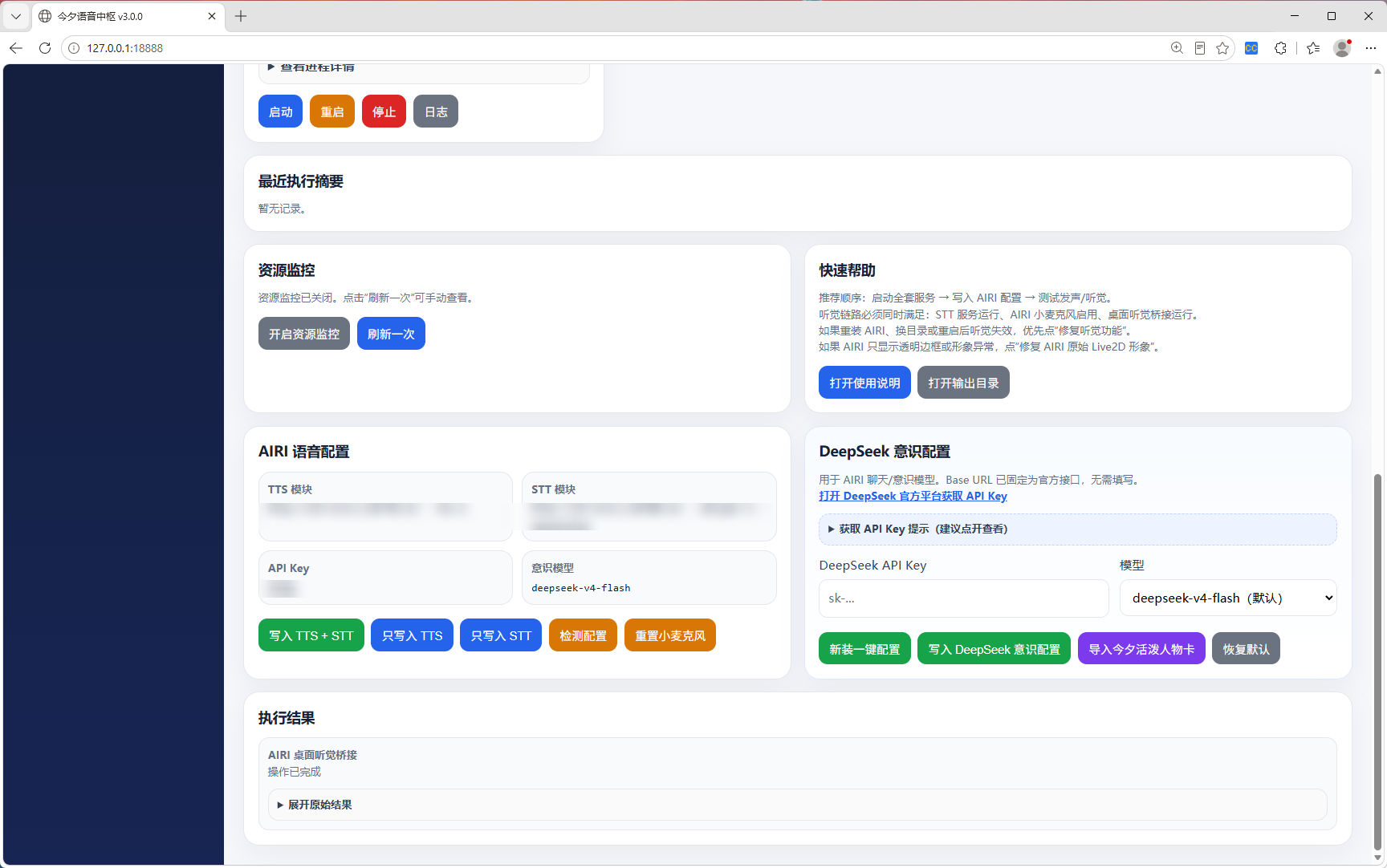This screenshot has height=868, width=1387.
Task: Click the 资源监控 heading
Action: [x=287, y=270]
